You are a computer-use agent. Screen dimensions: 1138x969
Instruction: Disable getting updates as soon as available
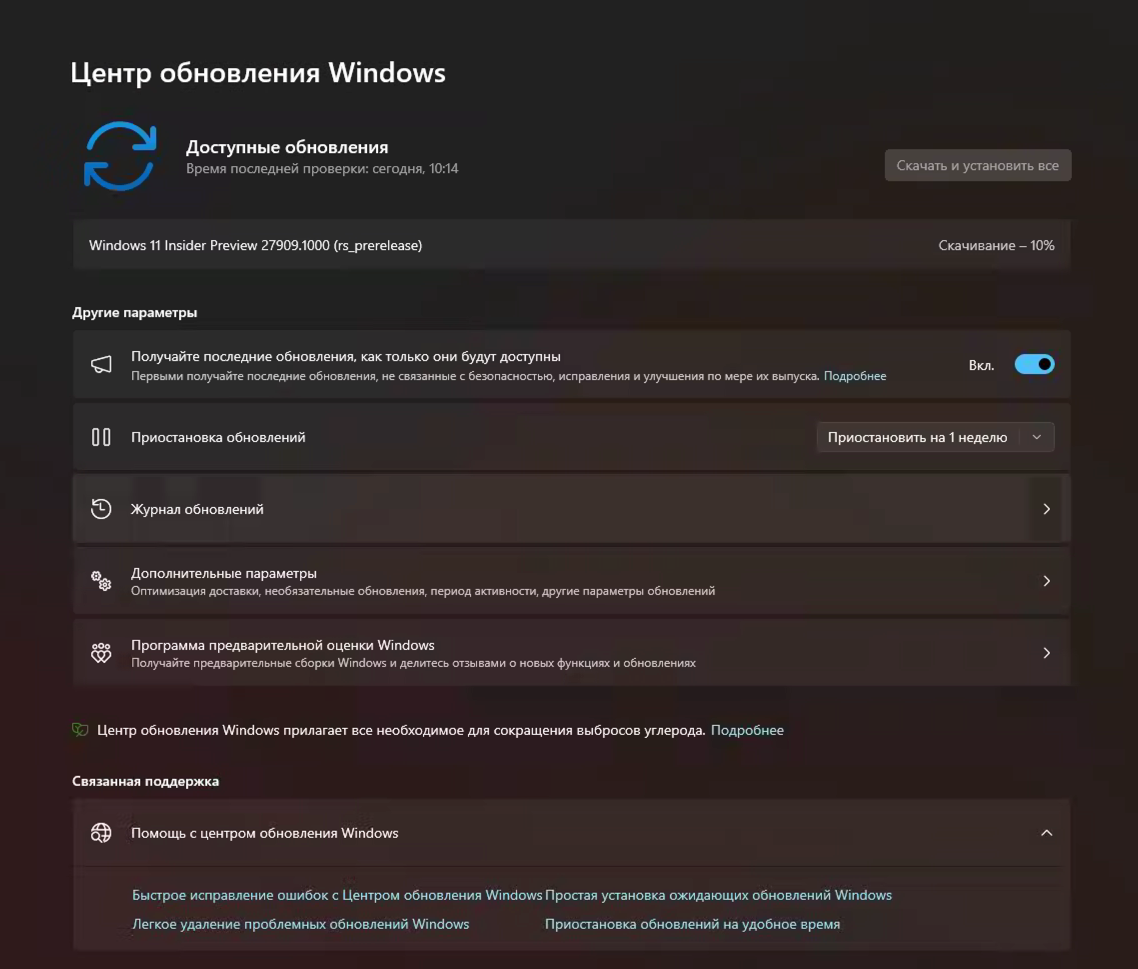click(1035, 364)
